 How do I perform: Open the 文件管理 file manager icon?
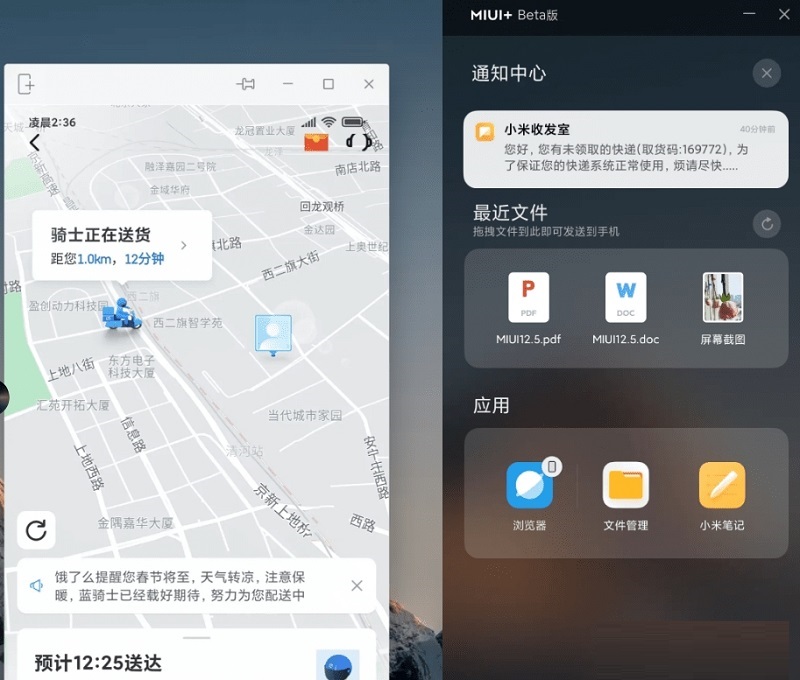[x=627, y=487]
